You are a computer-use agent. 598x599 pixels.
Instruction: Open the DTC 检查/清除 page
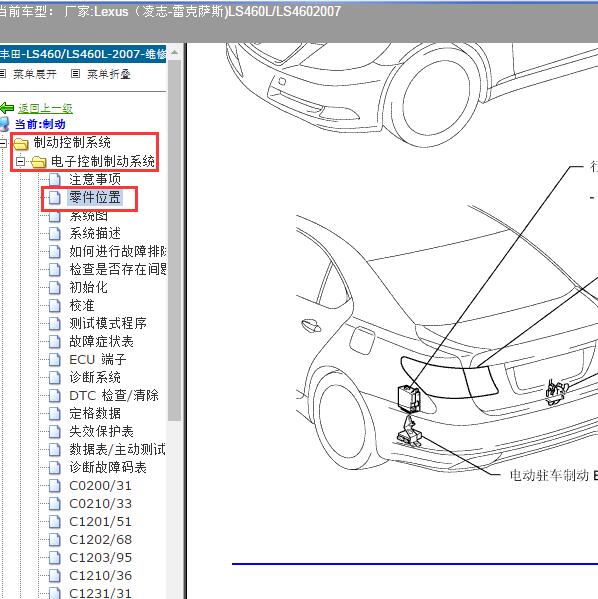click(114, 395)
